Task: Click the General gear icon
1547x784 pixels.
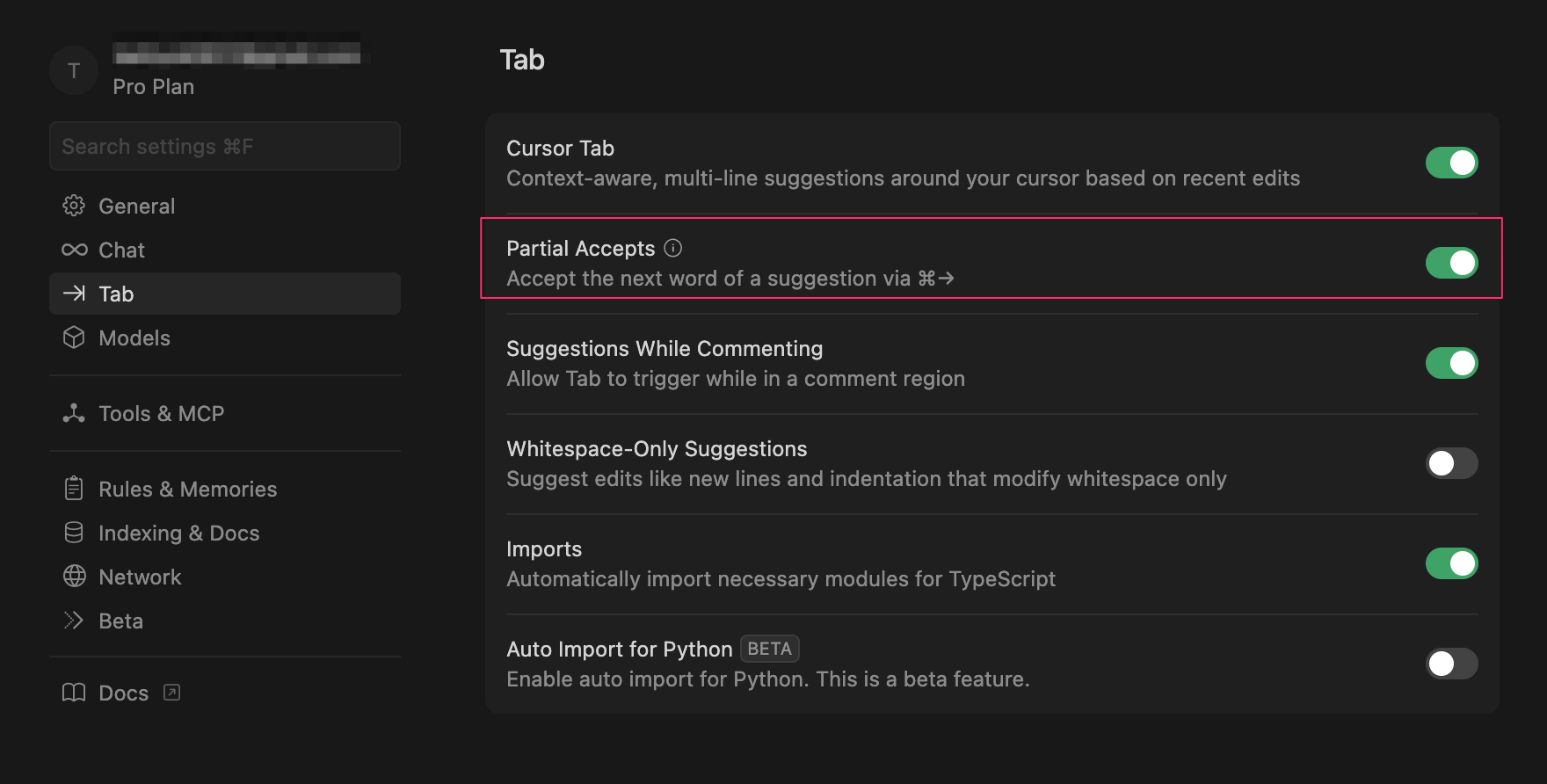Action: (74, 206)
